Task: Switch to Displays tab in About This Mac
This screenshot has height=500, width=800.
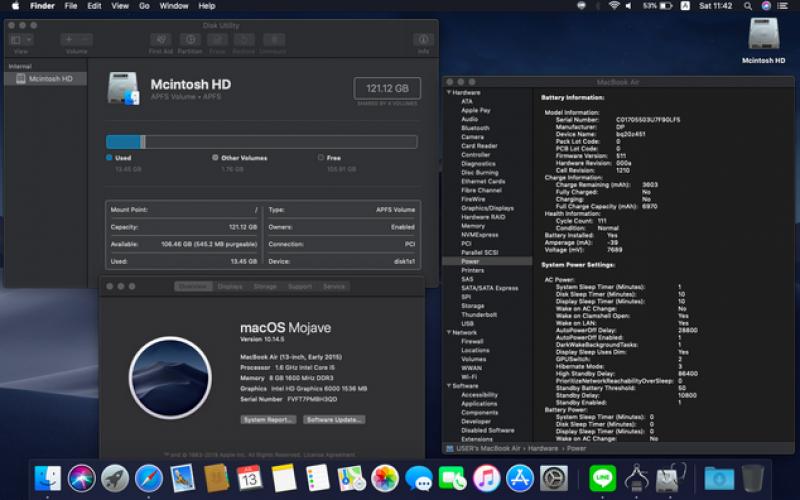Action: point(230,286)
